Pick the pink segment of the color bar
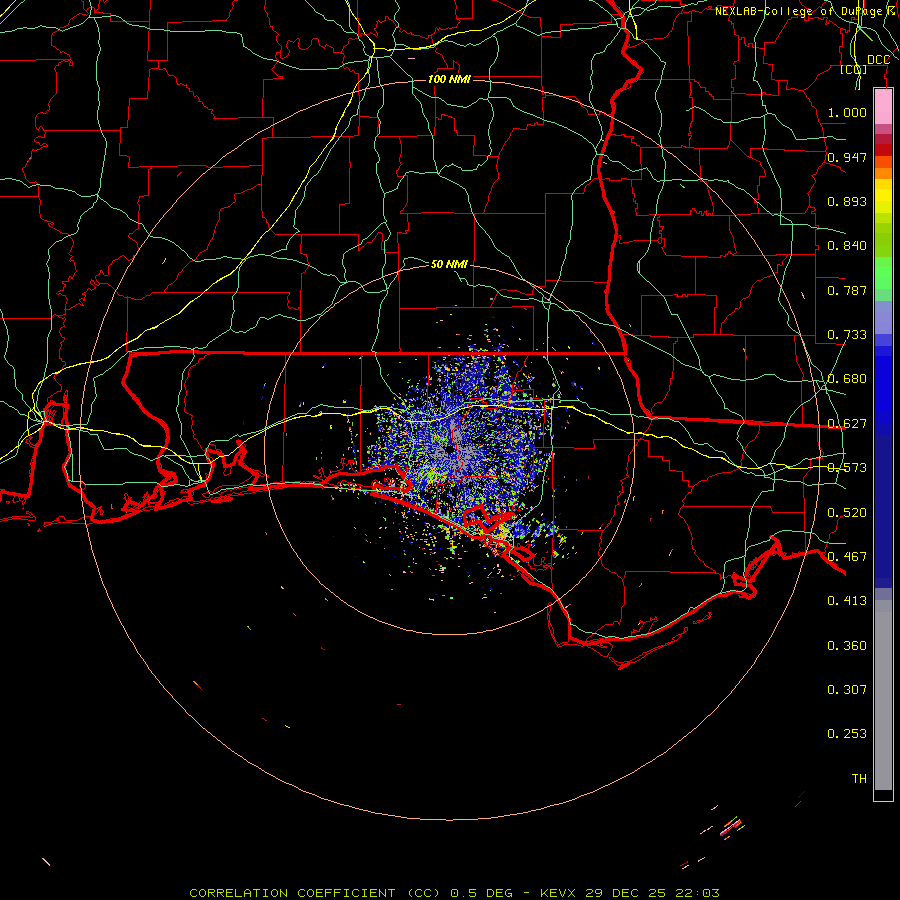 tap(883, 107)
